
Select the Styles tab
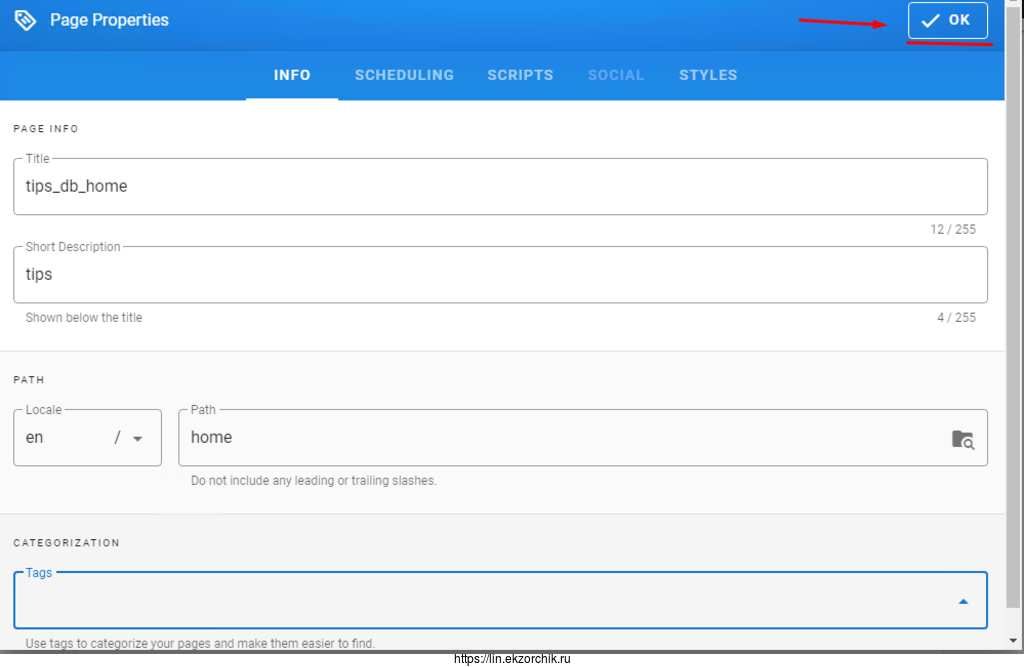click(x=708, y=75)
